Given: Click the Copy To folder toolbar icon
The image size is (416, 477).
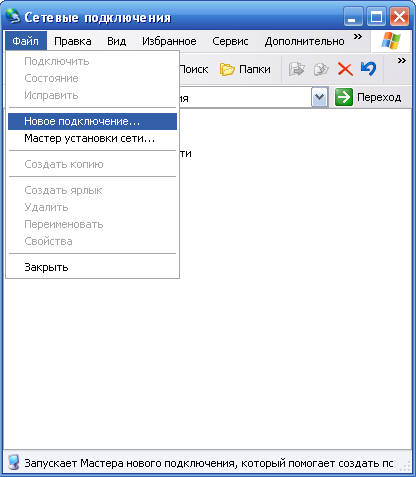Looking at the screenshot, I should 321,69.
